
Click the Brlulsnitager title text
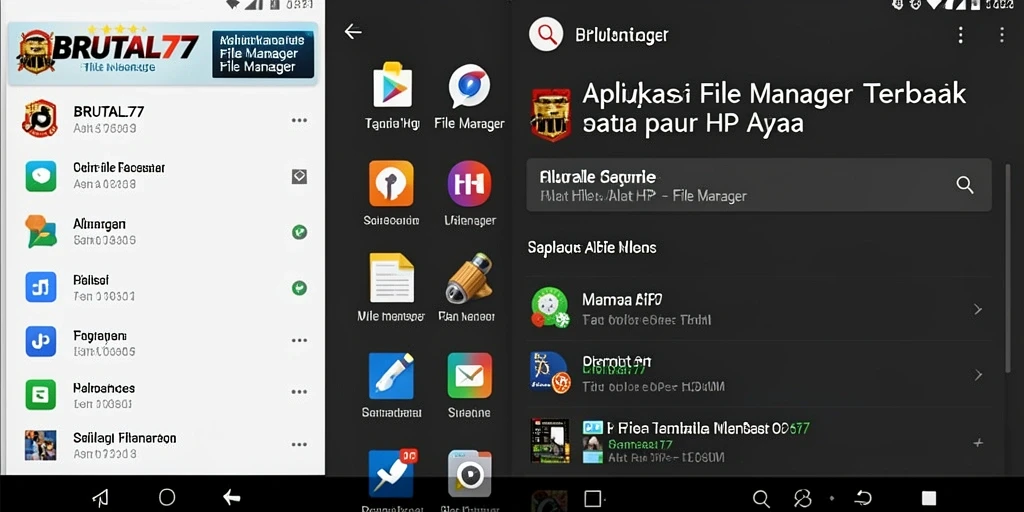[621, 35]
